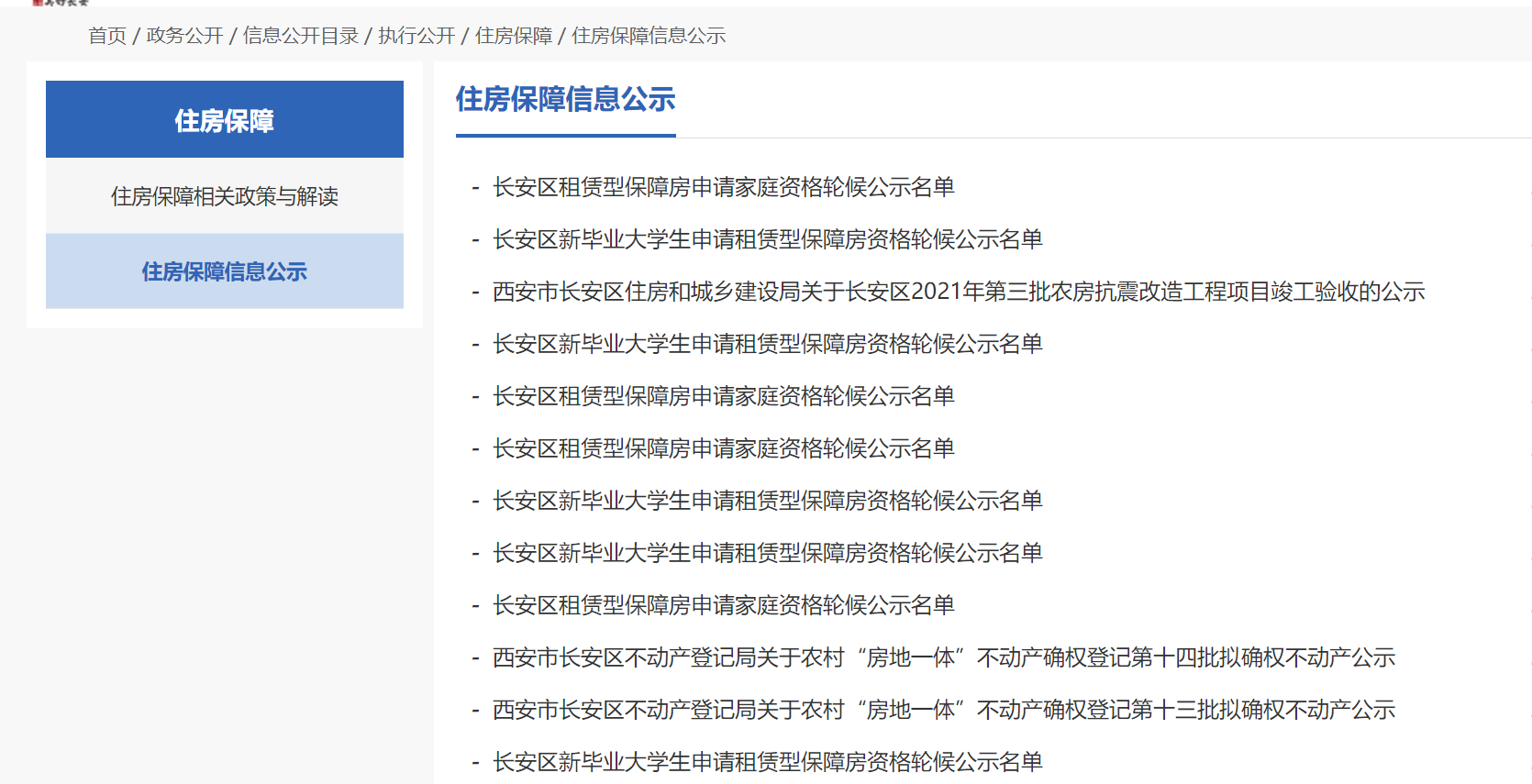Open the 第十三批拟确权不动产公示 notice
Viewport: 1532px width, 784px height.
tap(944, 710)
